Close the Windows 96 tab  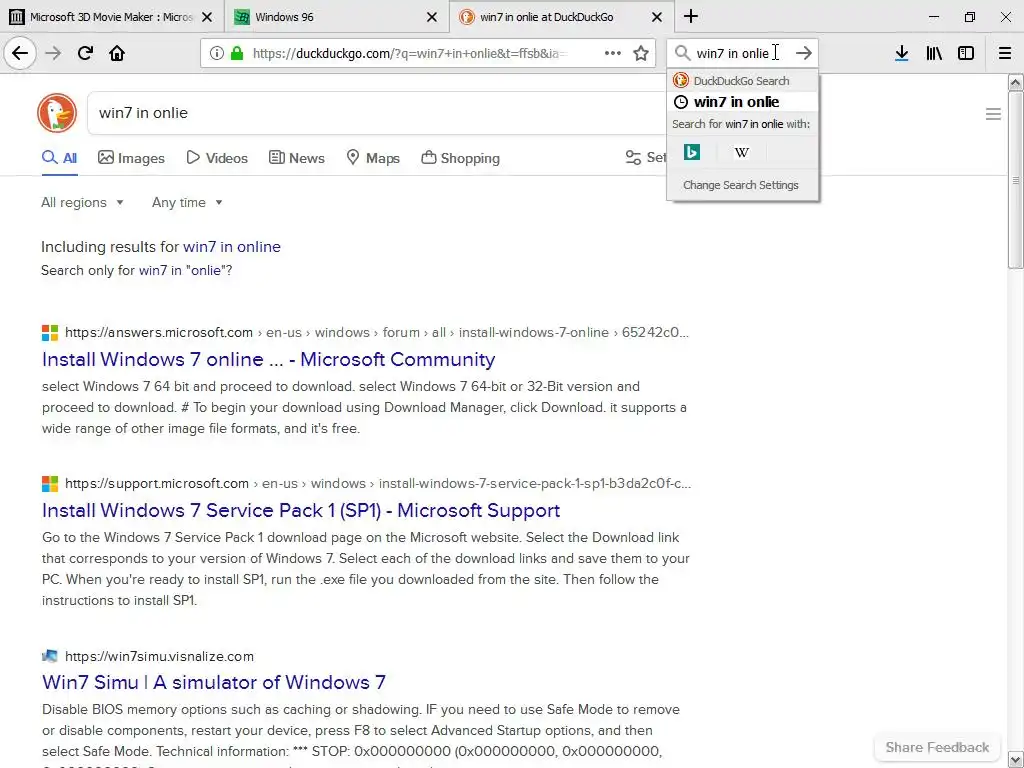click(432, 17)
